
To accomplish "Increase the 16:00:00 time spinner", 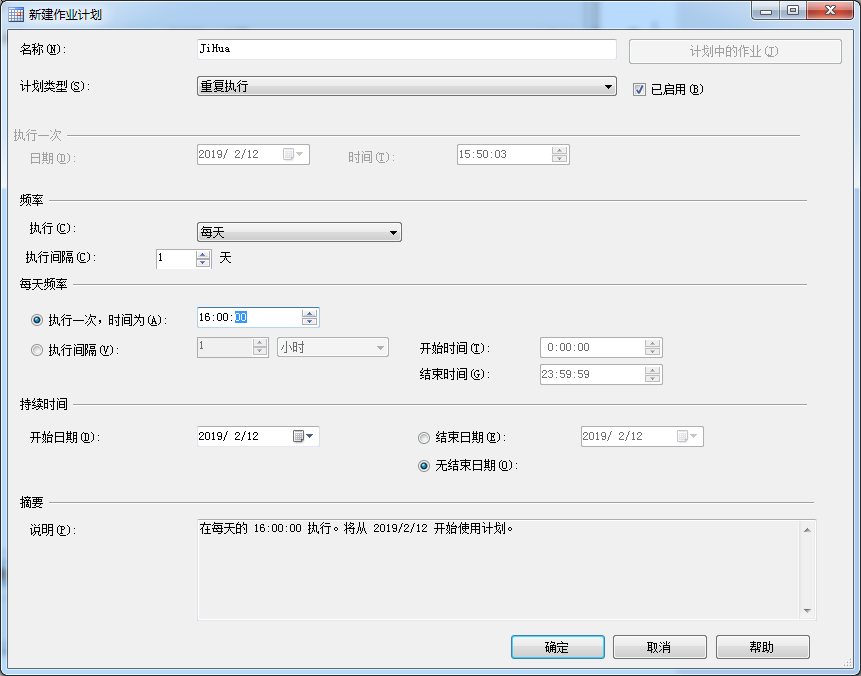I will tap(310, 313).
